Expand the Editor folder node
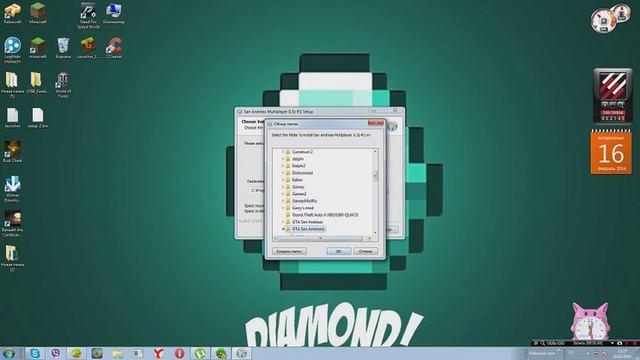 [x=282, y=180]
